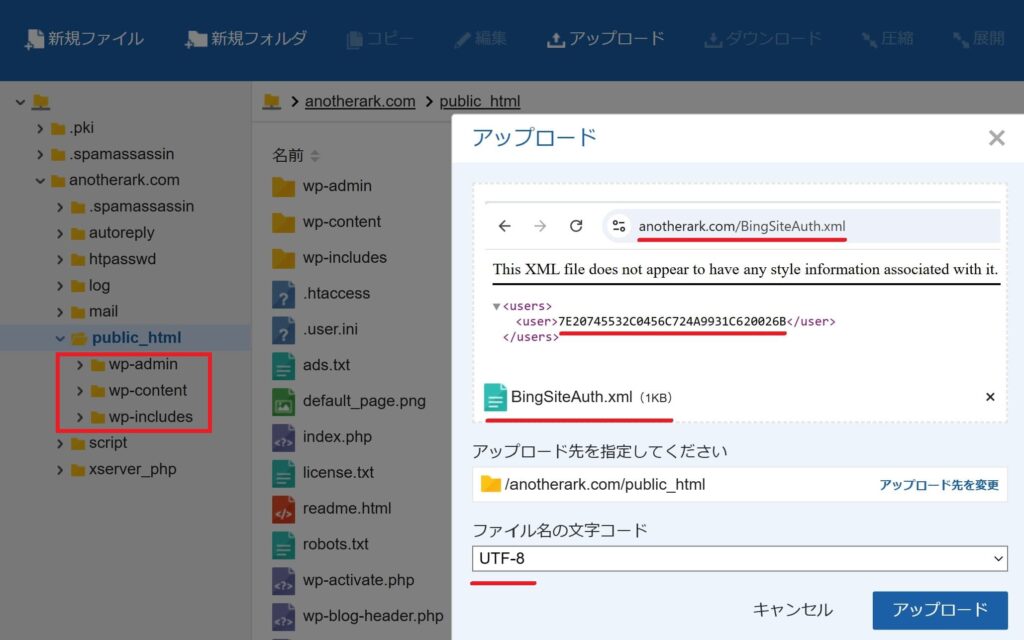This screenshot has height=640, width=1024.
Task: Click the robots.txt file icon
Action: click(x=283, y=545)
